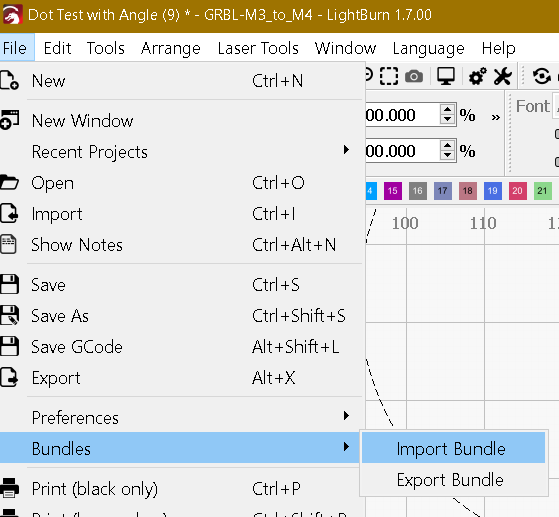Pick dusty rose color swatch 18

[468, 191]
